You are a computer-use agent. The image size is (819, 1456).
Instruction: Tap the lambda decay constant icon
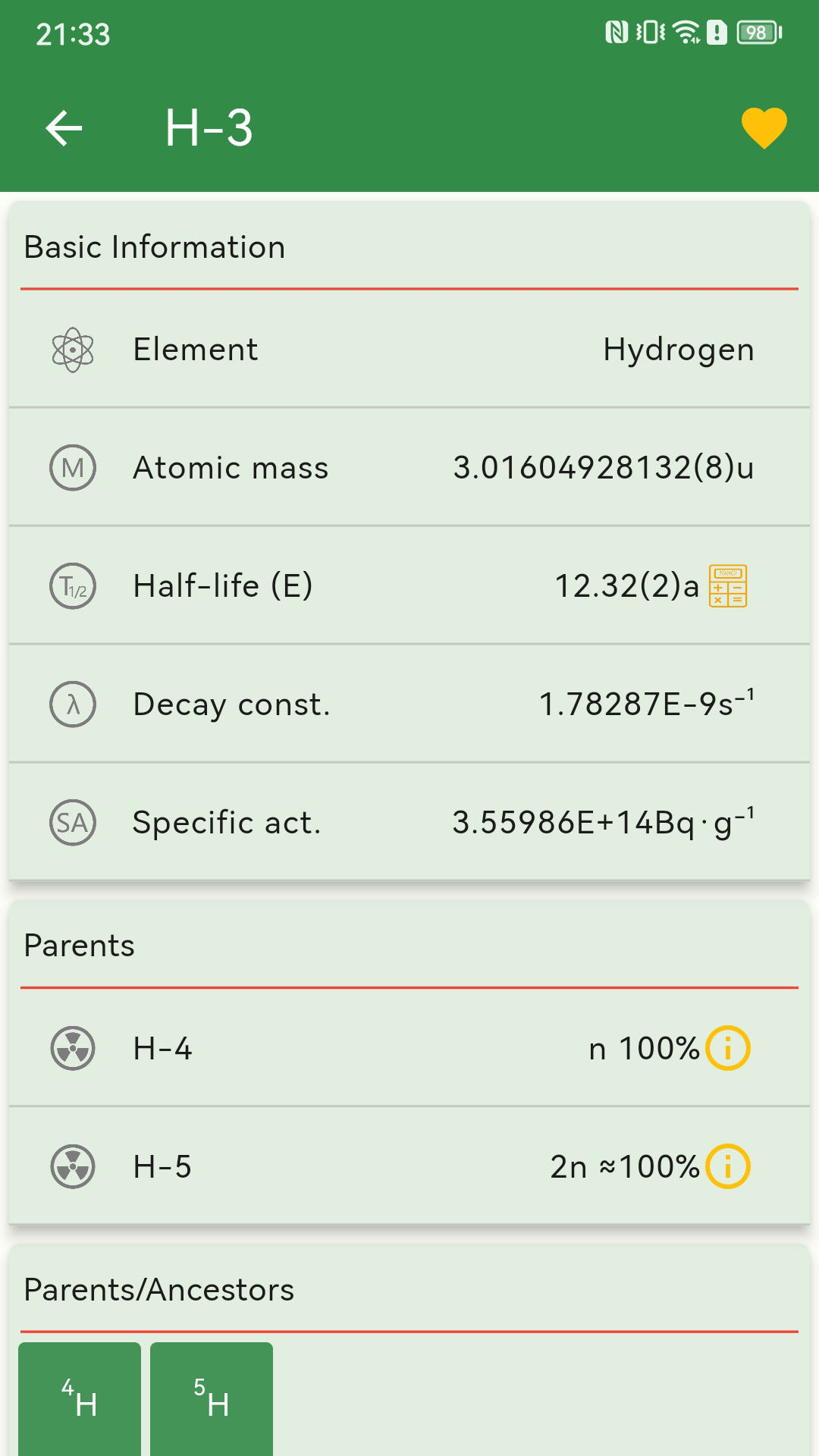[x=73, y=704]
